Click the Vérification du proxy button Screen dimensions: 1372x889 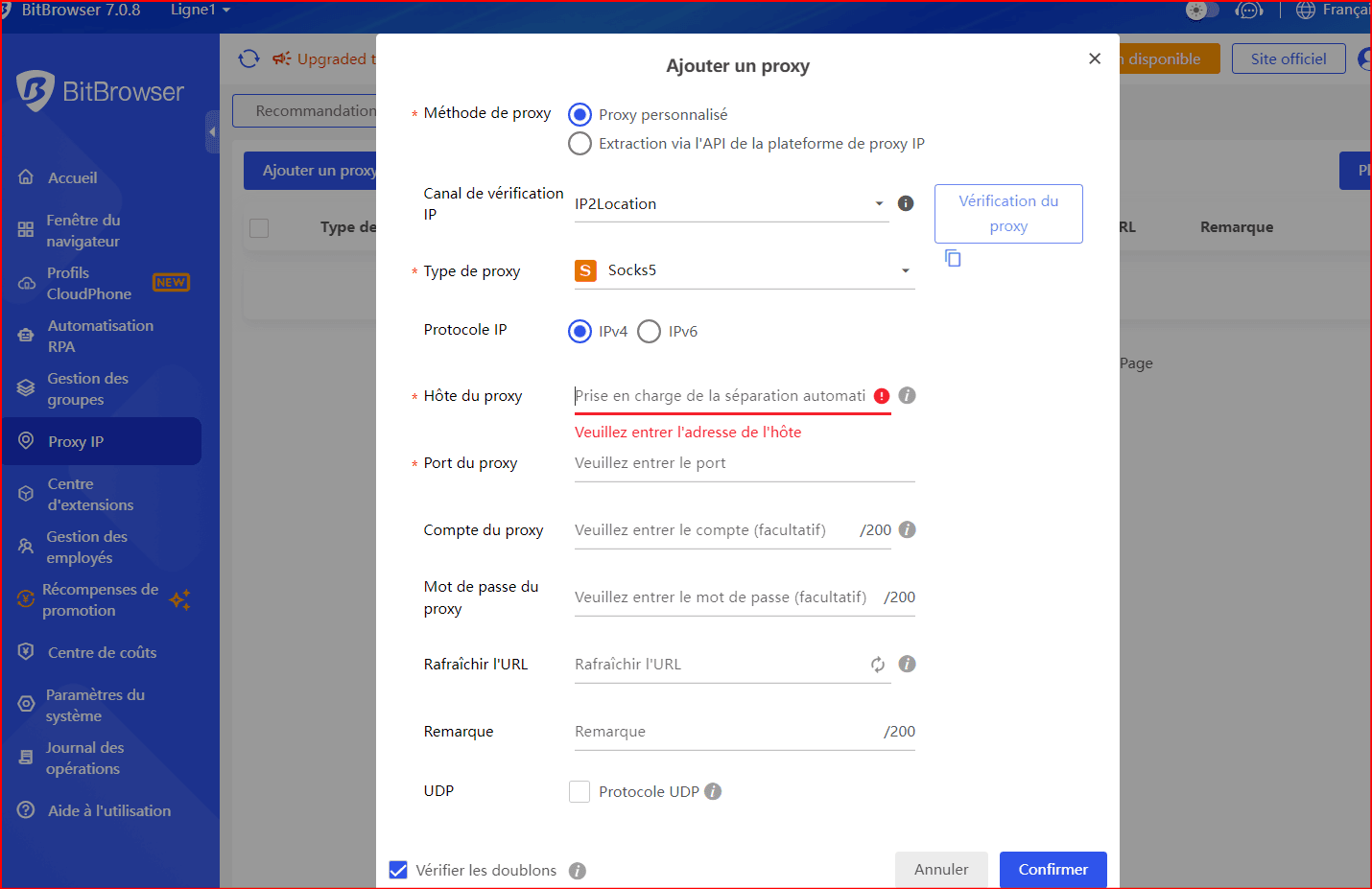coord(1008,214)
